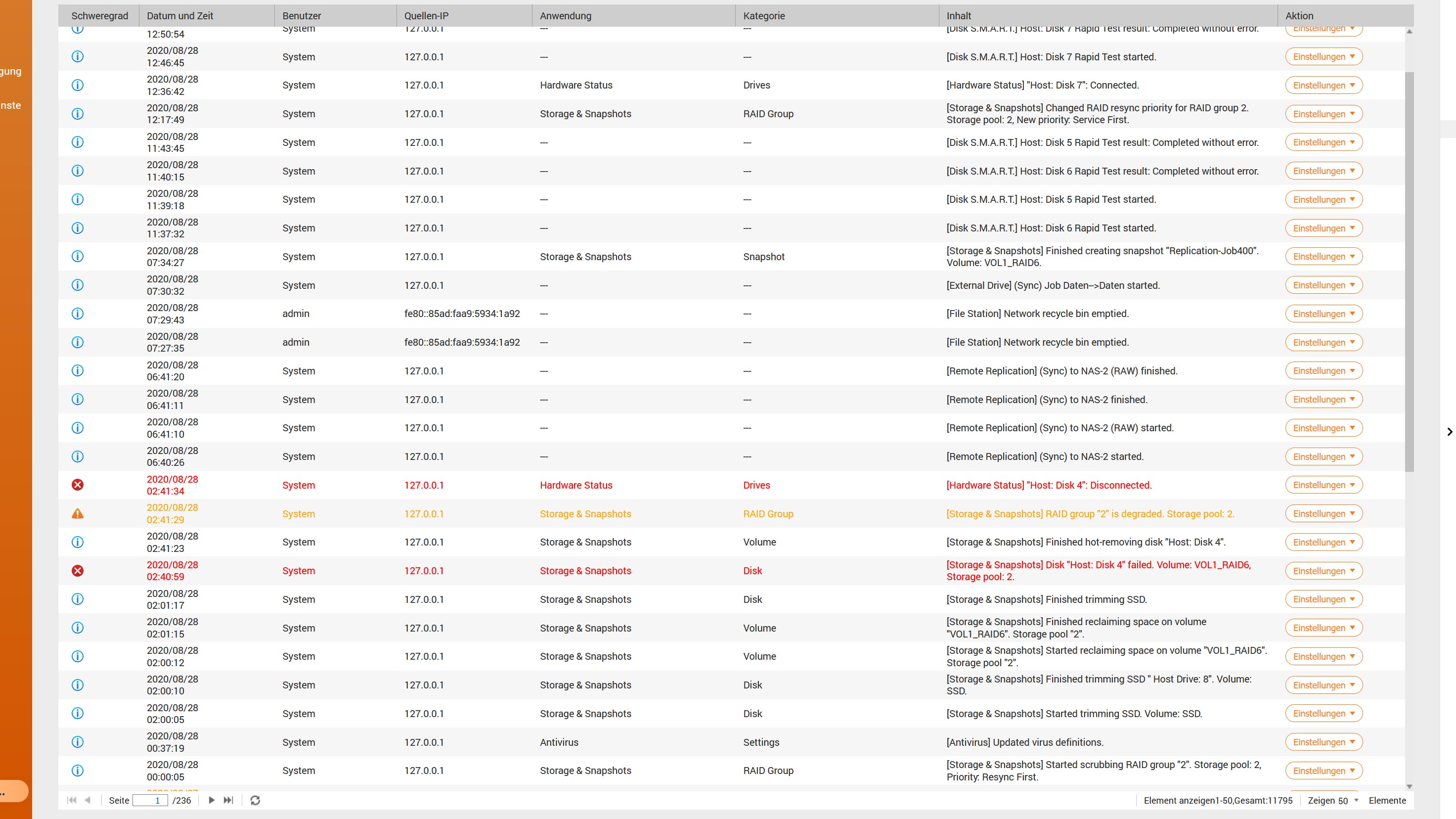Screen dimensions: 1456x819
Task: Click the vertical scrollbar of the log
Action: click(1409, 272)
